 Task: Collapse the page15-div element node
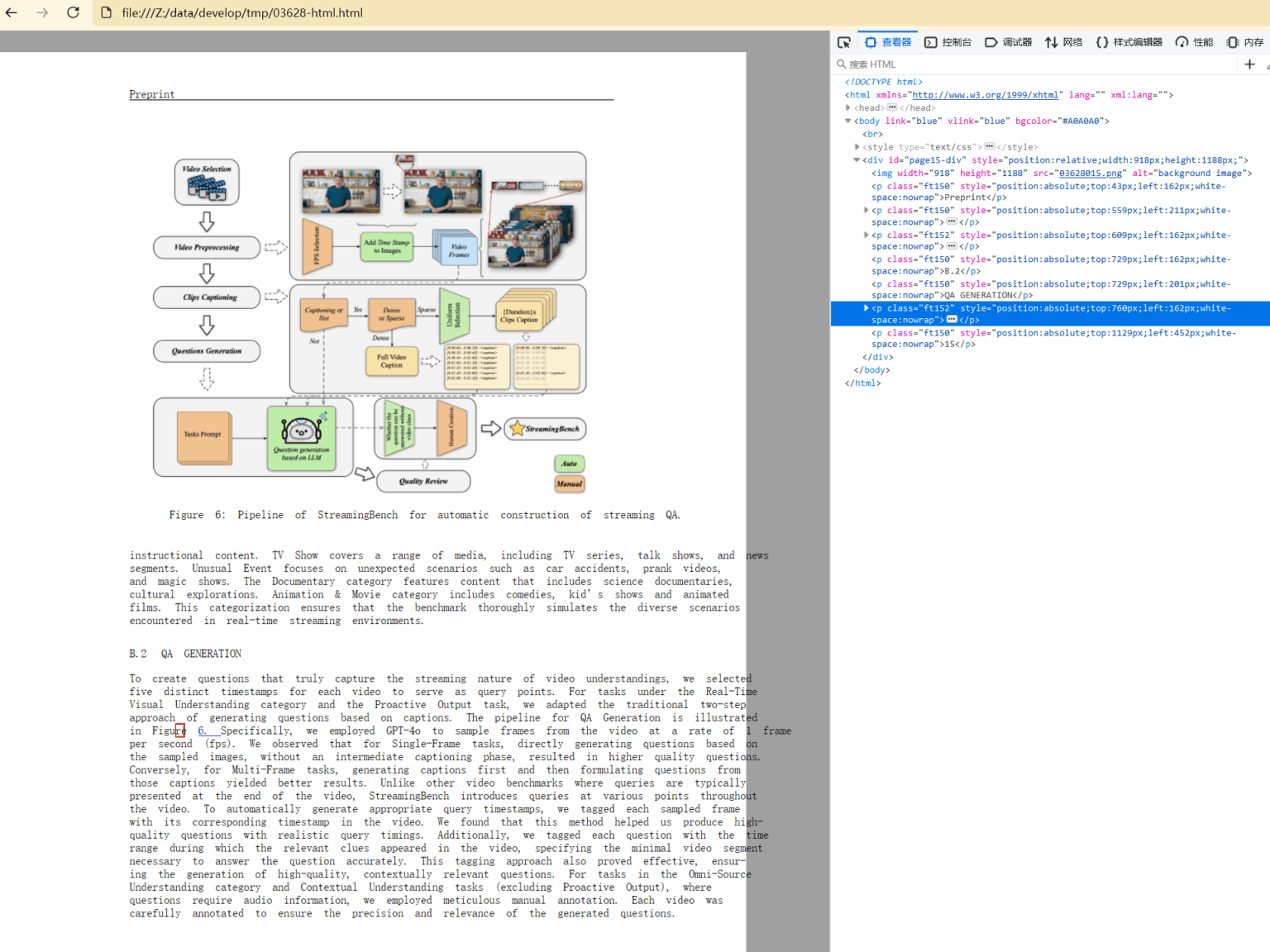point(857,160)
